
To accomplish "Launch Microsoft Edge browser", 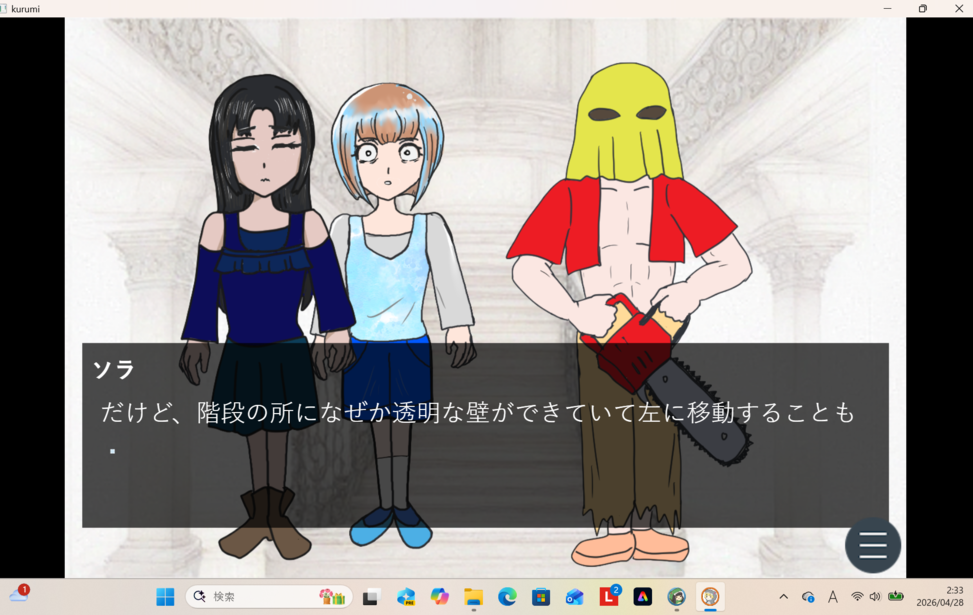I will (508, 597).
